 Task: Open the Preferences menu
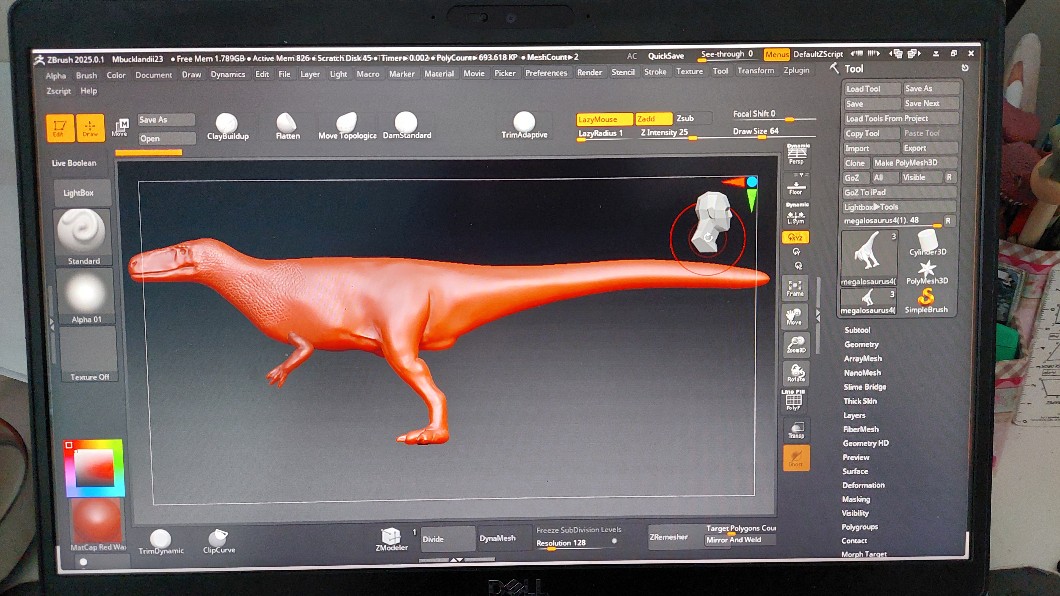pos(546,73)
